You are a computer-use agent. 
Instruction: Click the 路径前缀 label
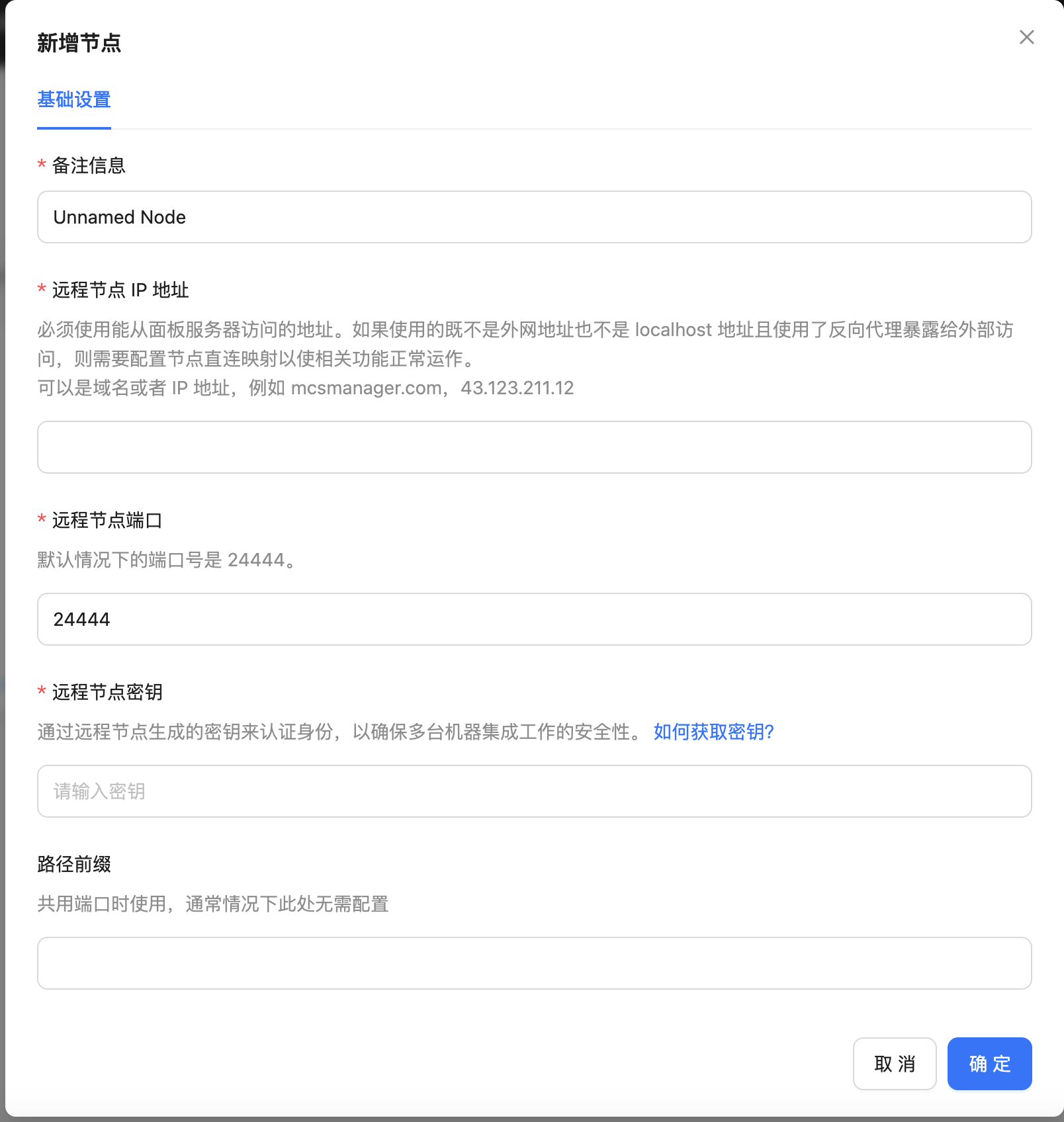pyautogui.click(x=74, y=864)
